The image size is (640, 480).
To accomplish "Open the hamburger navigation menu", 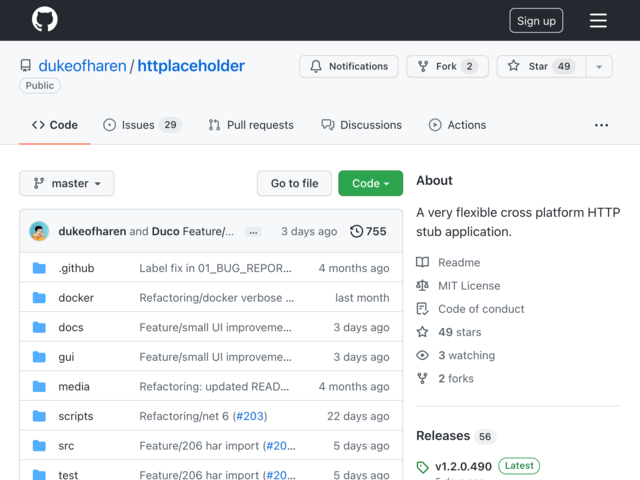I will click(x=598, y=20).
